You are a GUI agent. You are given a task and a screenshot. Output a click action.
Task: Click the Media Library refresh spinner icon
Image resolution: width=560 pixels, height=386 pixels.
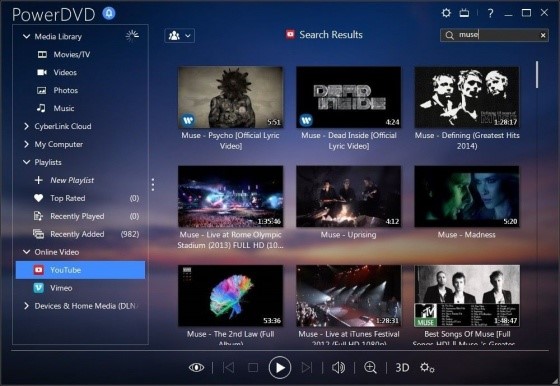point(132,36)
